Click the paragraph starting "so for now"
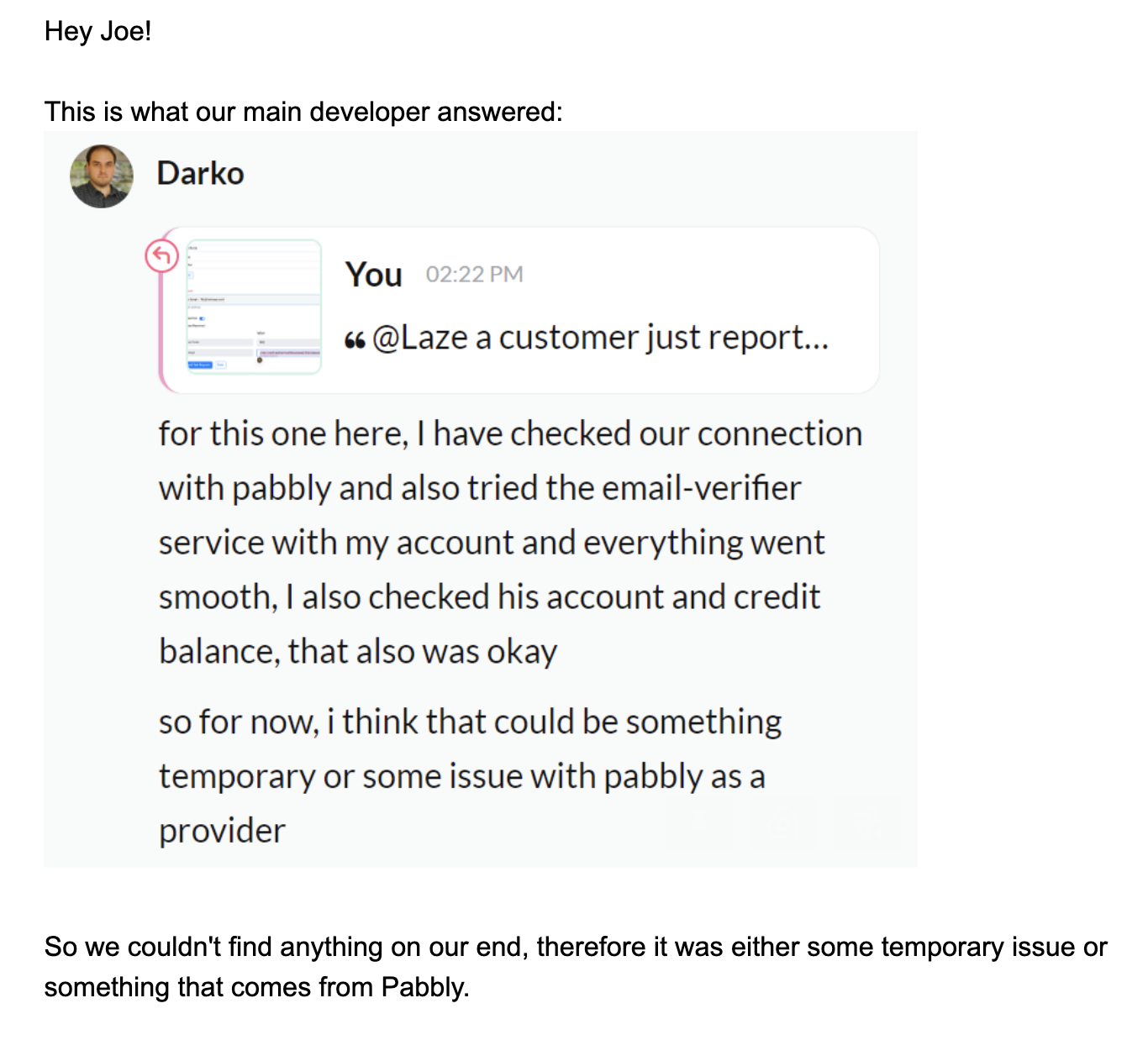The image size is (1148, 1040). pyautogui.click(x=471, y=776)
